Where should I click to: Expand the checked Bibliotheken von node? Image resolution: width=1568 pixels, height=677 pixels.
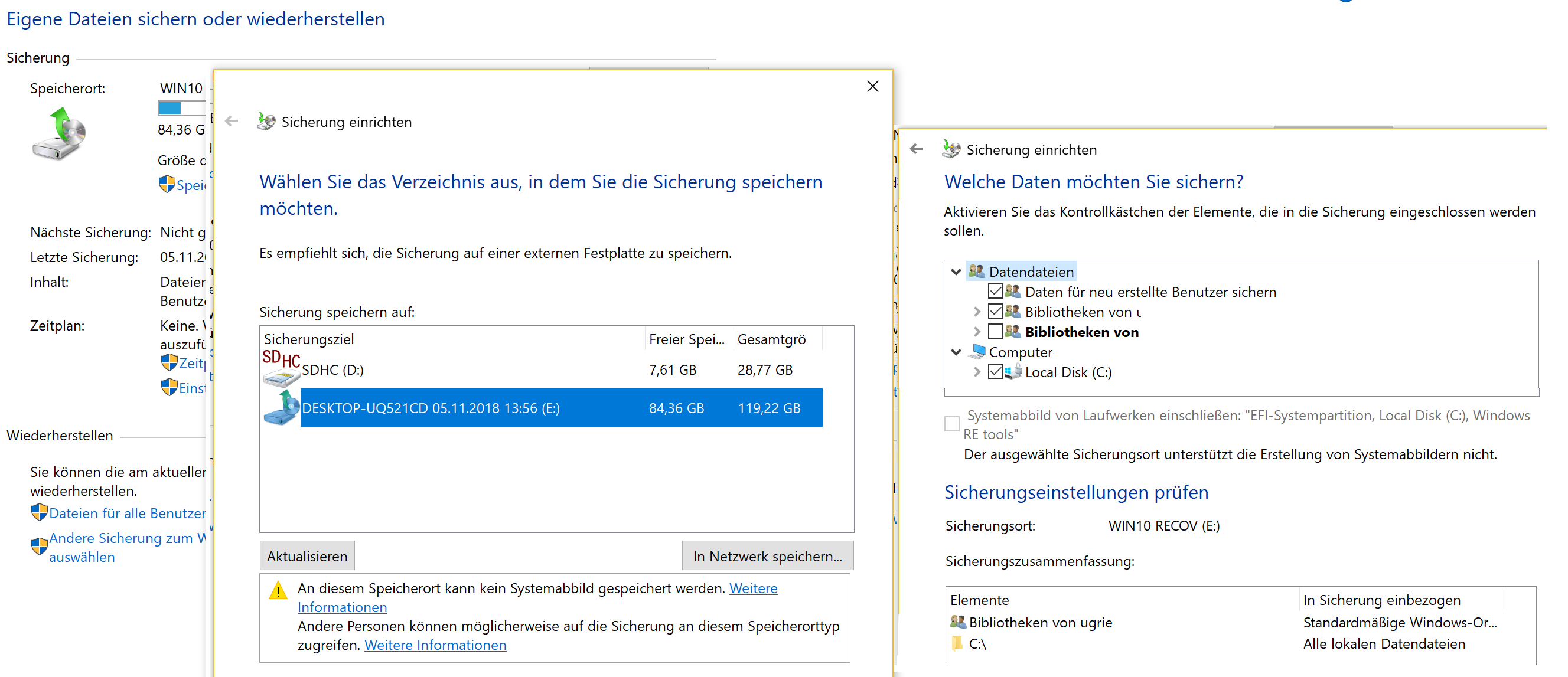click(977, 312)
